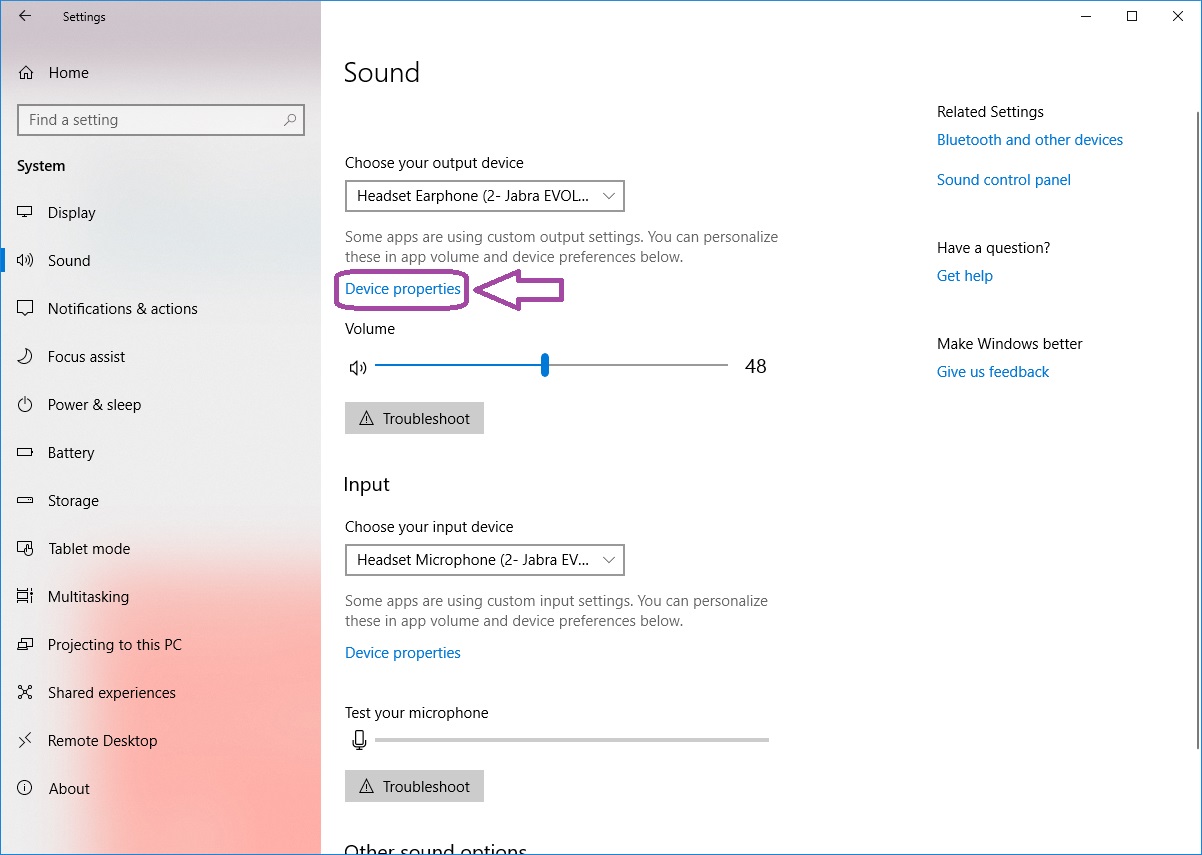Click the Projecting to this PC icon
This screenshot has height=855, width=1202.
tap(26, 645)
